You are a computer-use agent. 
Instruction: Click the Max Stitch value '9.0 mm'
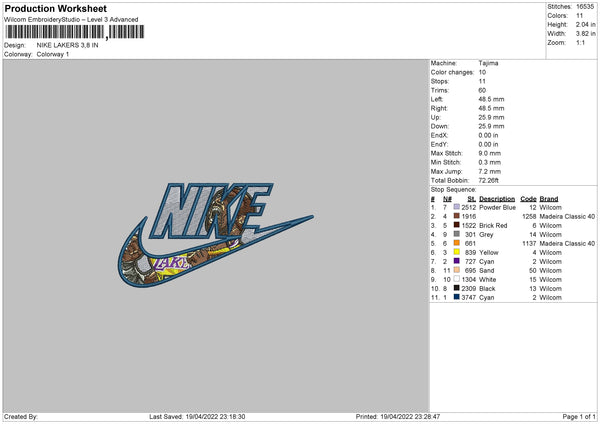(x=489, y=153)
